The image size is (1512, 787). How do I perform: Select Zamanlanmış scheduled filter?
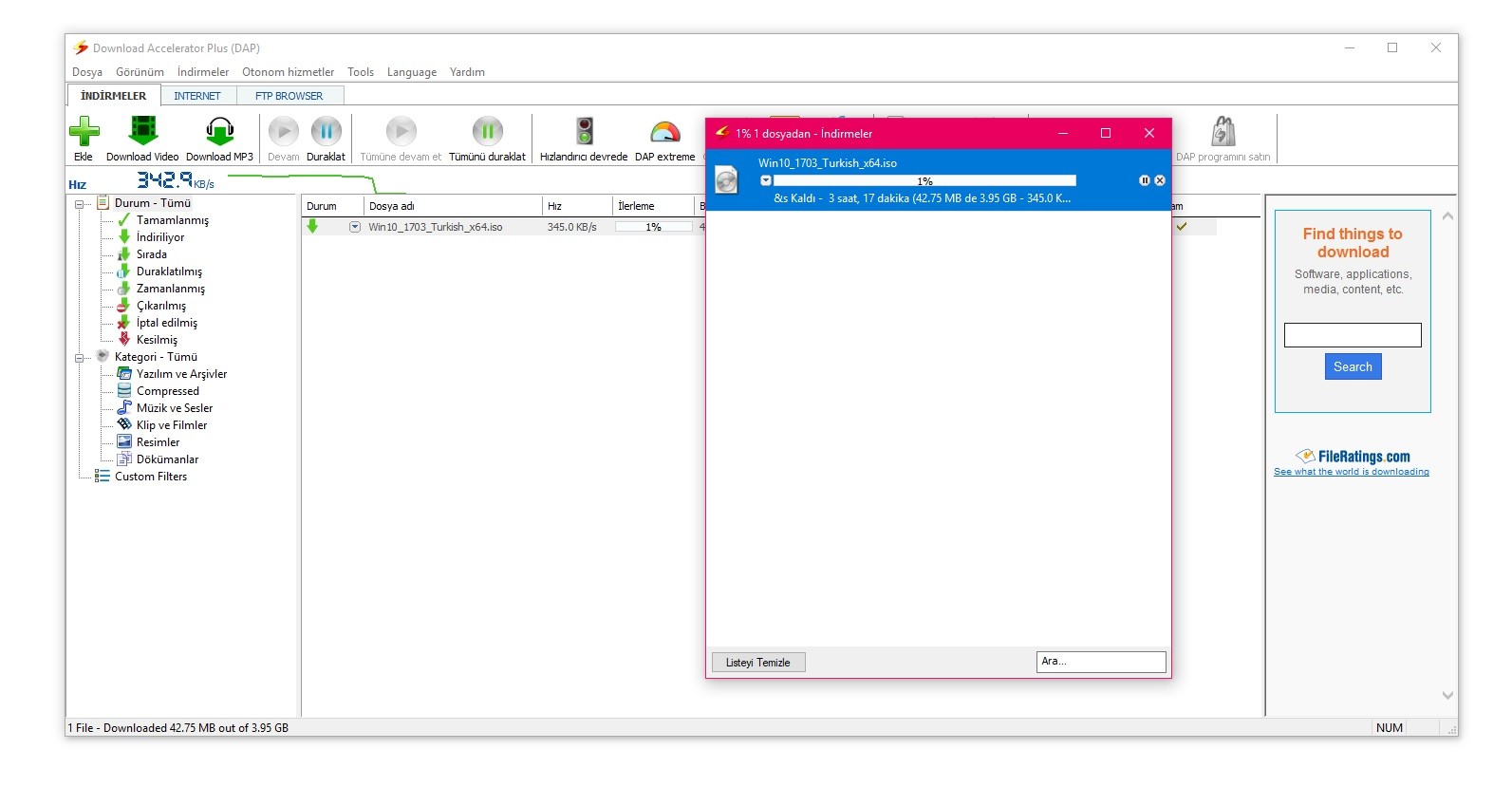[x=170, y=289]
